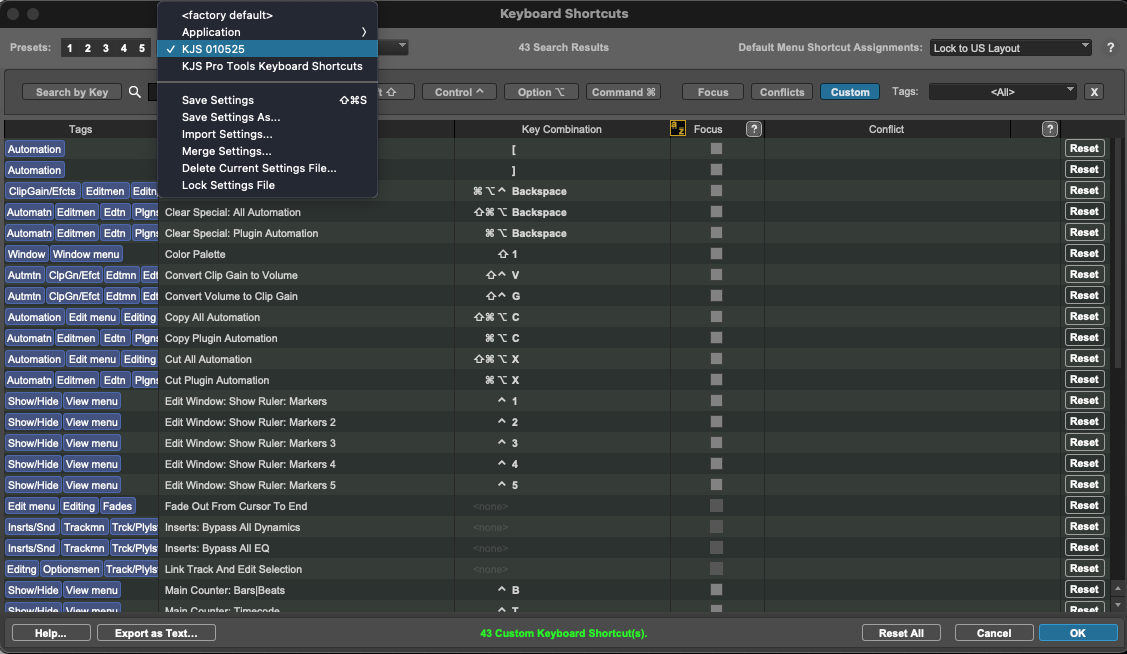Toggle the Focus filter button
The height and width of the screenshot is (654, 1127).
[712, 92]
